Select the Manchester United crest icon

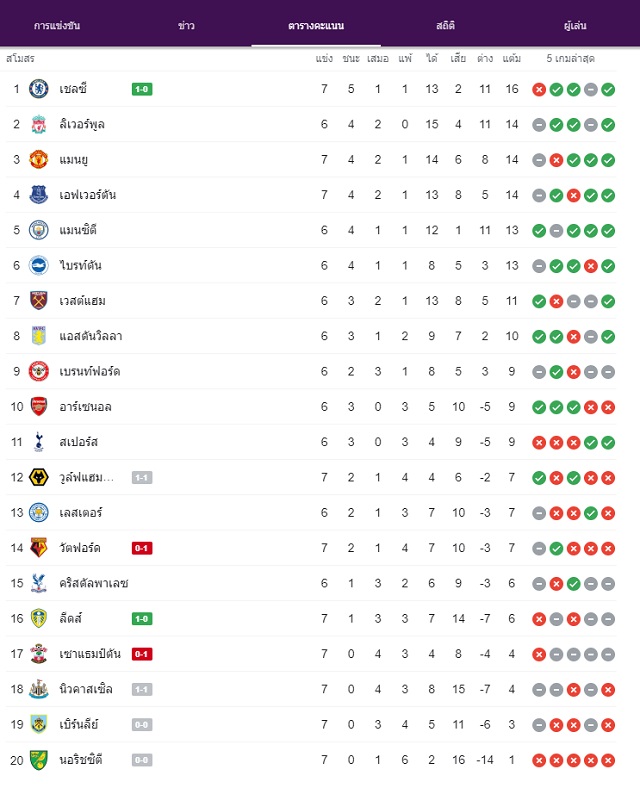39,159
